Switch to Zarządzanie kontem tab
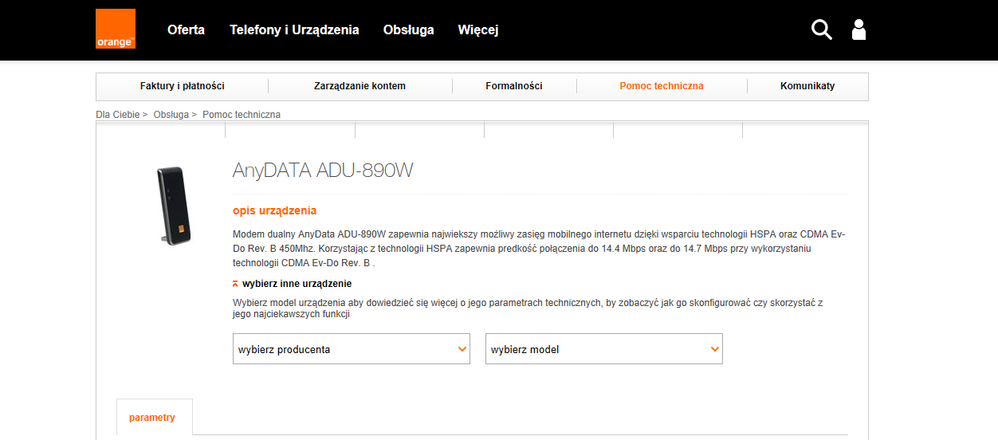Image resolution: width=998 pixels, height=440 pixels. (x=360, y=86)
